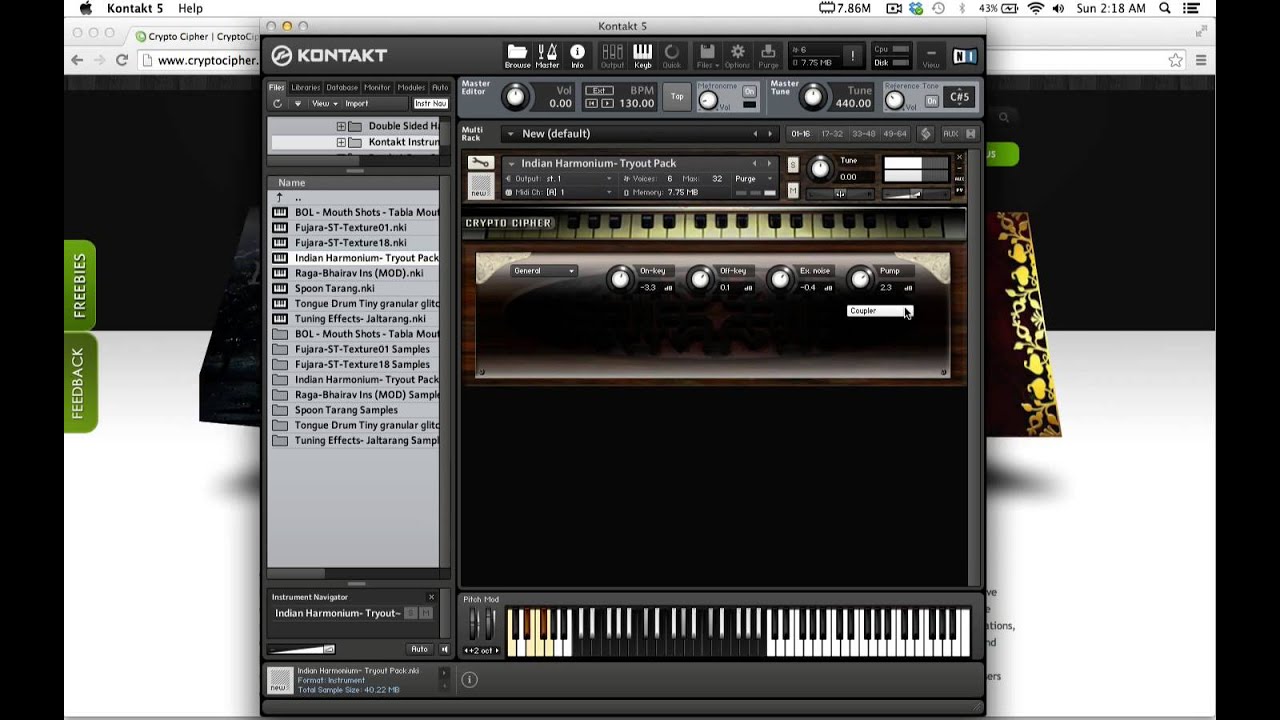
Task: Click the FEEDBACK side tab on website
Action: click(x=80, y=383)
